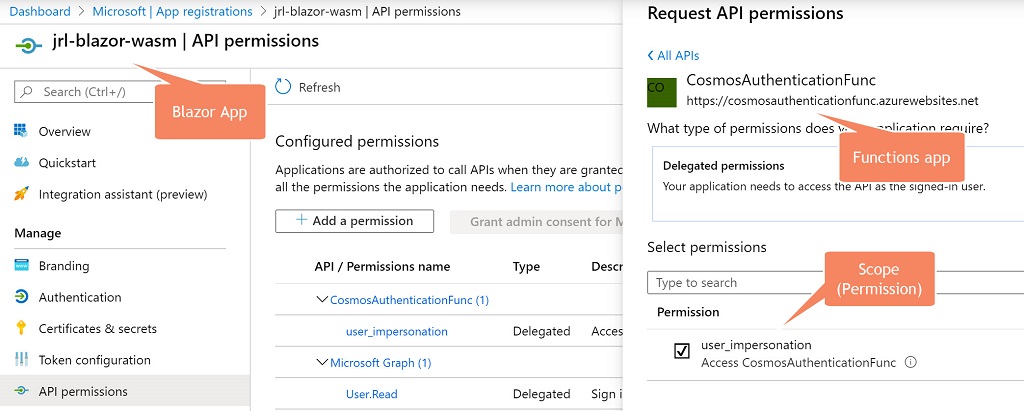Image resolution: width=1024 pixels, height=411 pixels.
Task: Go back via the All APIs link
Action: coord(673,56)
